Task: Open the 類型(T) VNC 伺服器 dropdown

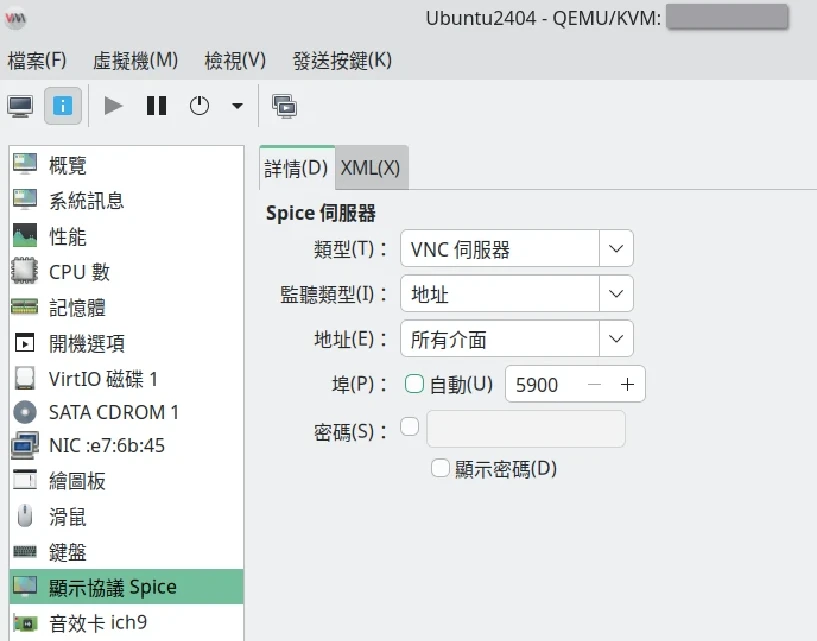Action: [516, 249]
